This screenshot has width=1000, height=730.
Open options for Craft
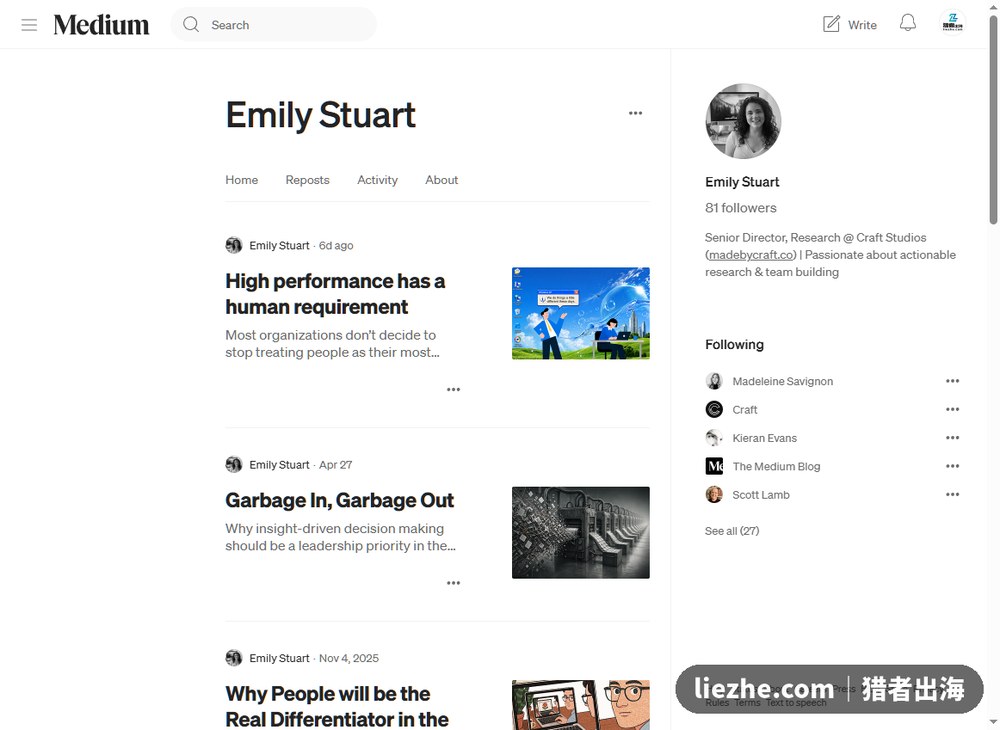(x=952, y=409)
